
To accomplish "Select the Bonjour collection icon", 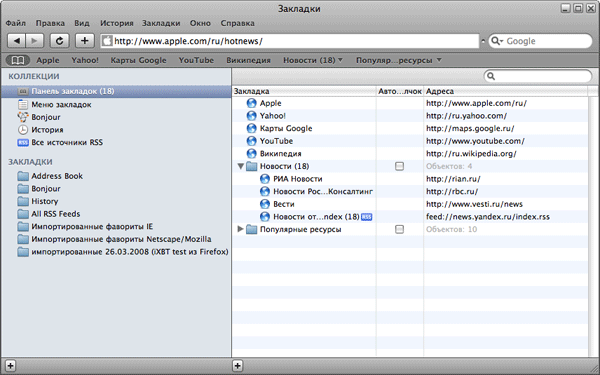I will point(23,117).
